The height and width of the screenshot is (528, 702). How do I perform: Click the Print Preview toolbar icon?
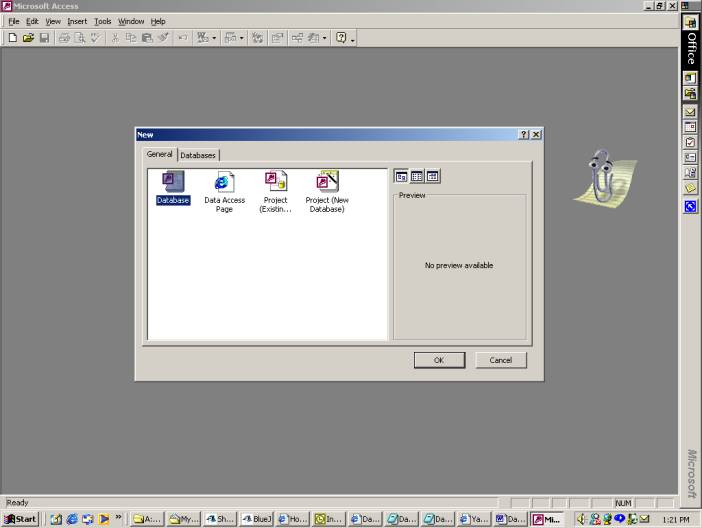pos(80,38)
